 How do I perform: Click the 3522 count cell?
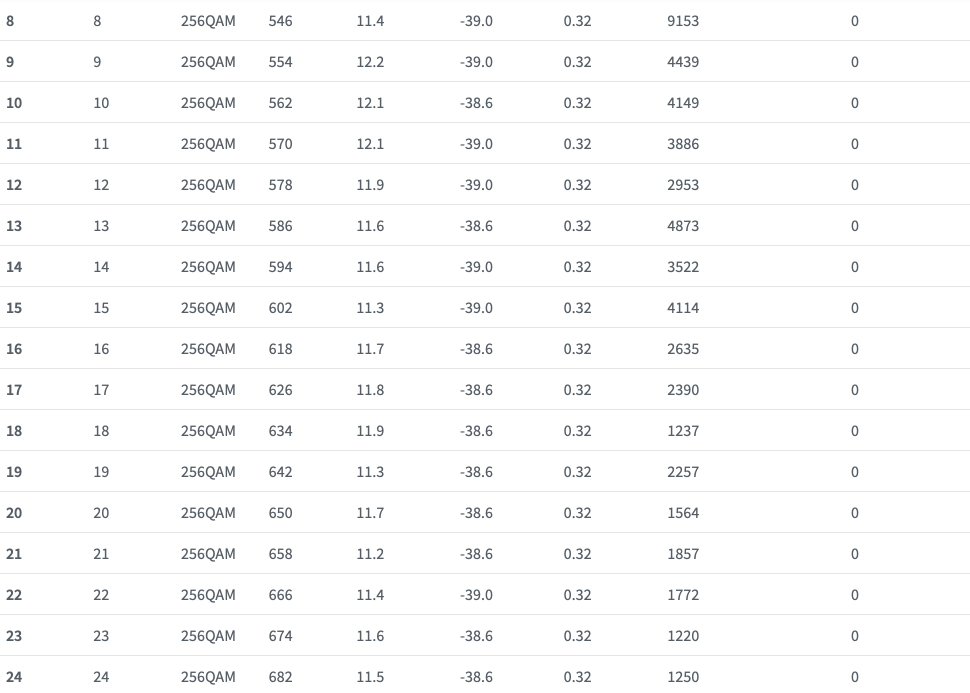pyautogui.click(x=683, y=267)
